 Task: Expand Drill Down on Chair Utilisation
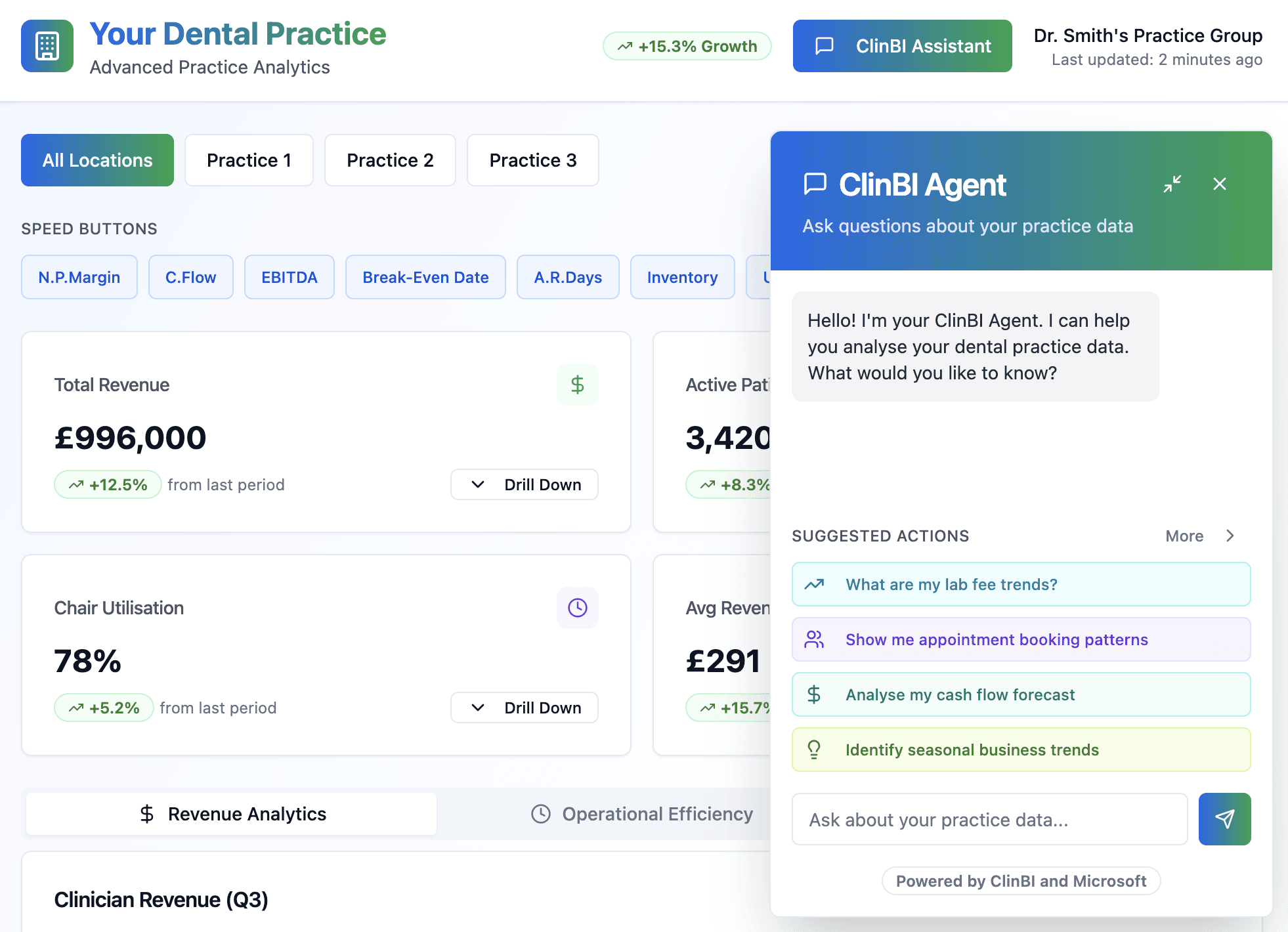coord(524,708)
